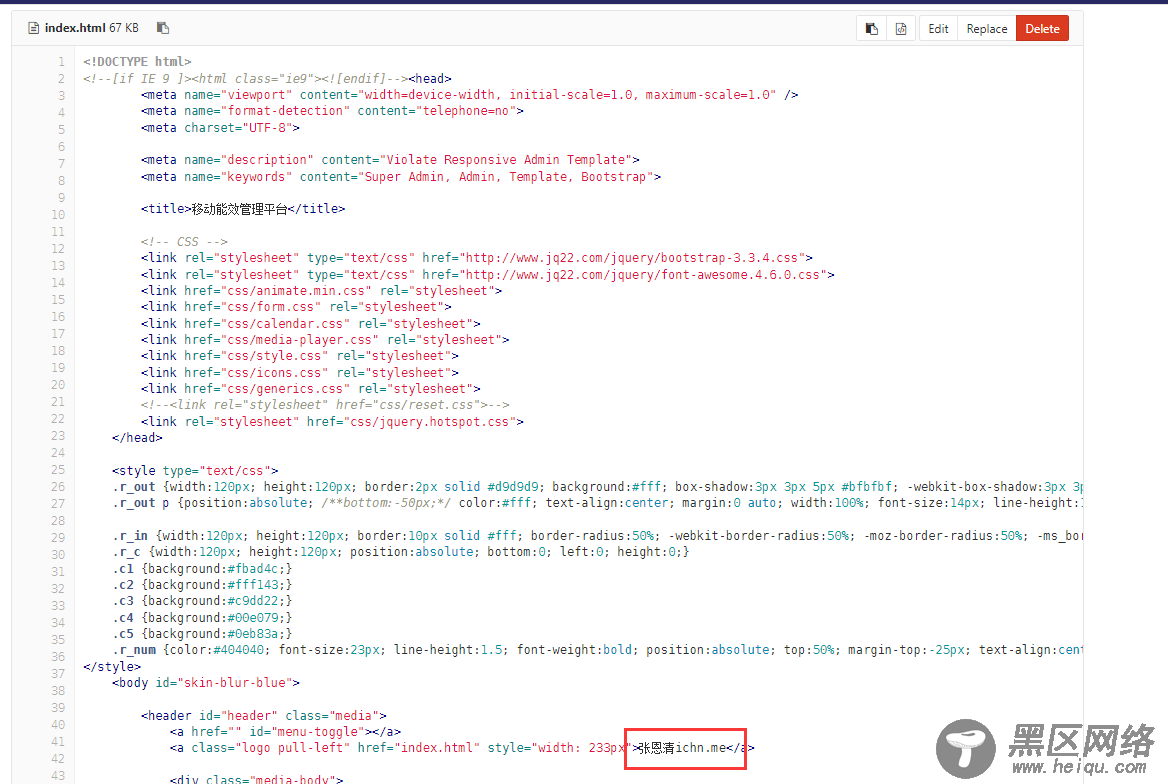The image size is (1168, 784).
Task: Click the "css/media-player.css" href
Action: pos(299,340)
